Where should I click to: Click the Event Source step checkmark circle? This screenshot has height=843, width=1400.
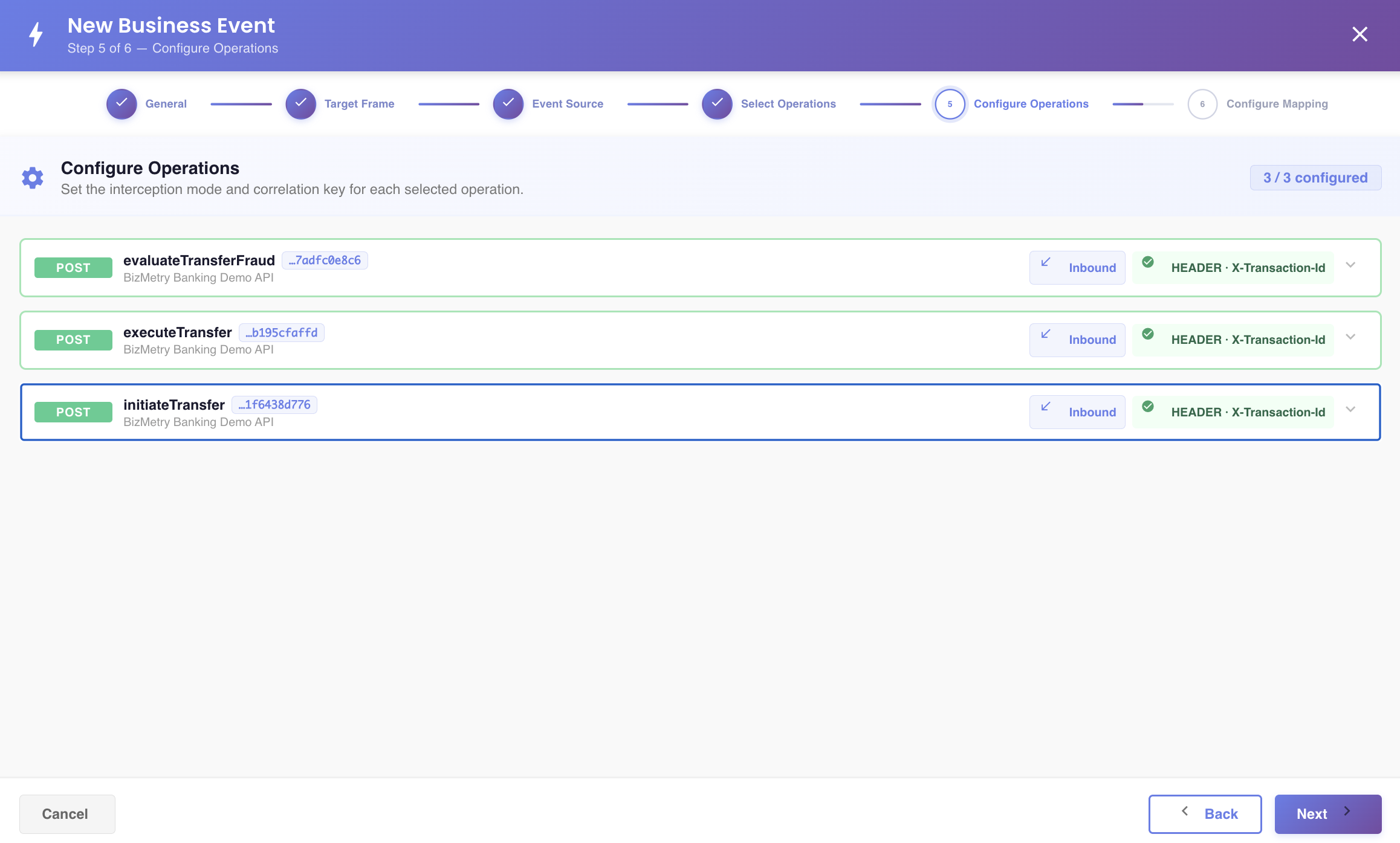(508, 104)
